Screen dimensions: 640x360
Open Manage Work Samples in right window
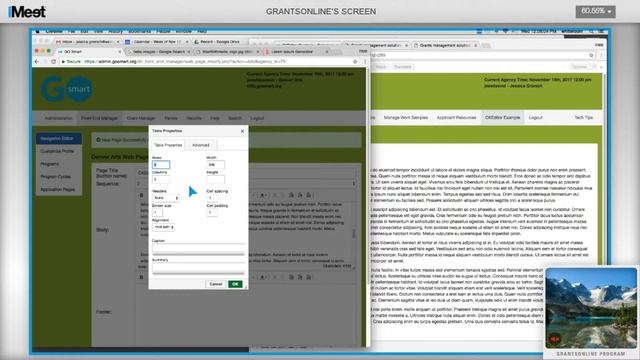point(406,117)
